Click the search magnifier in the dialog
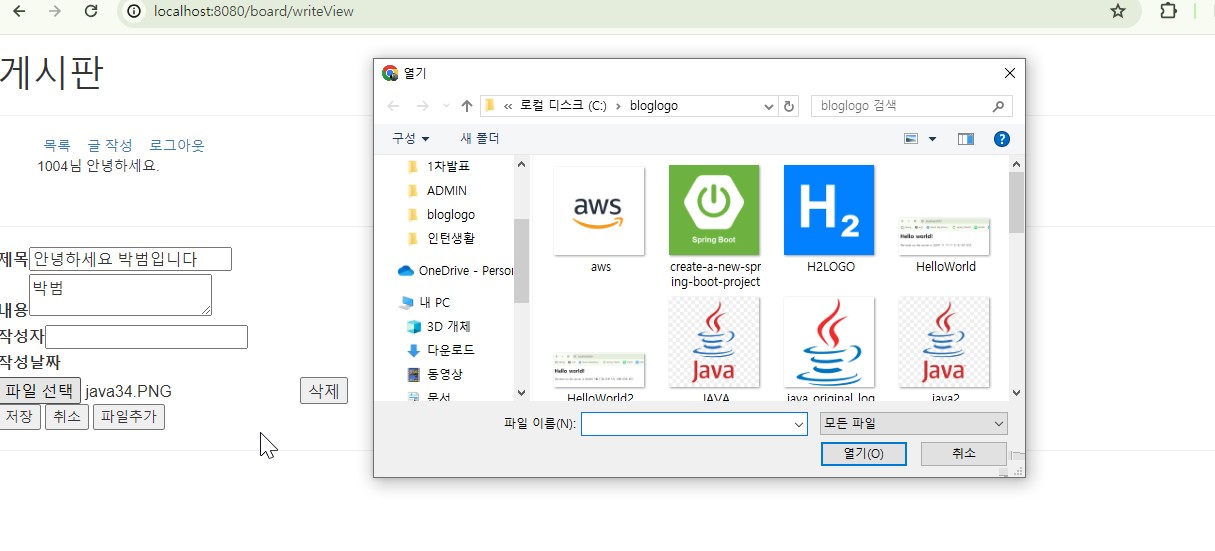The width and height of the screenshot is (1215, 551). coord(998,106)
